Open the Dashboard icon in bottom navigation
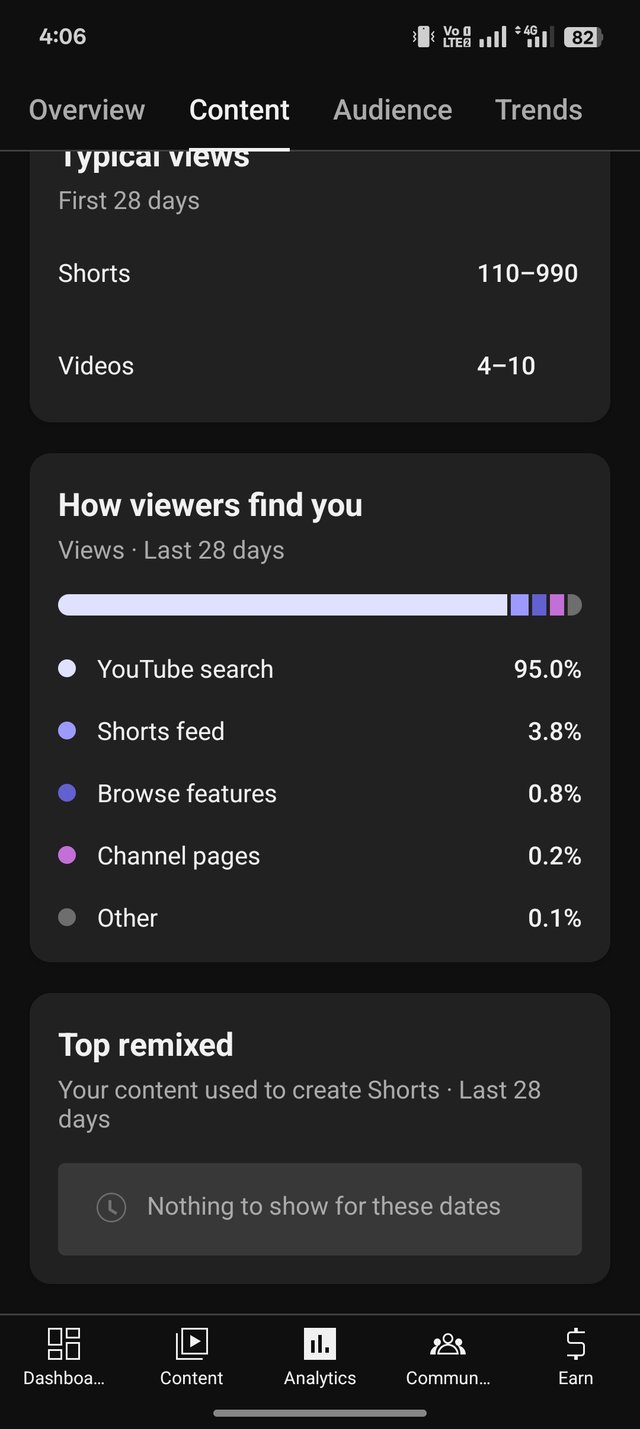 (64, 1344)
